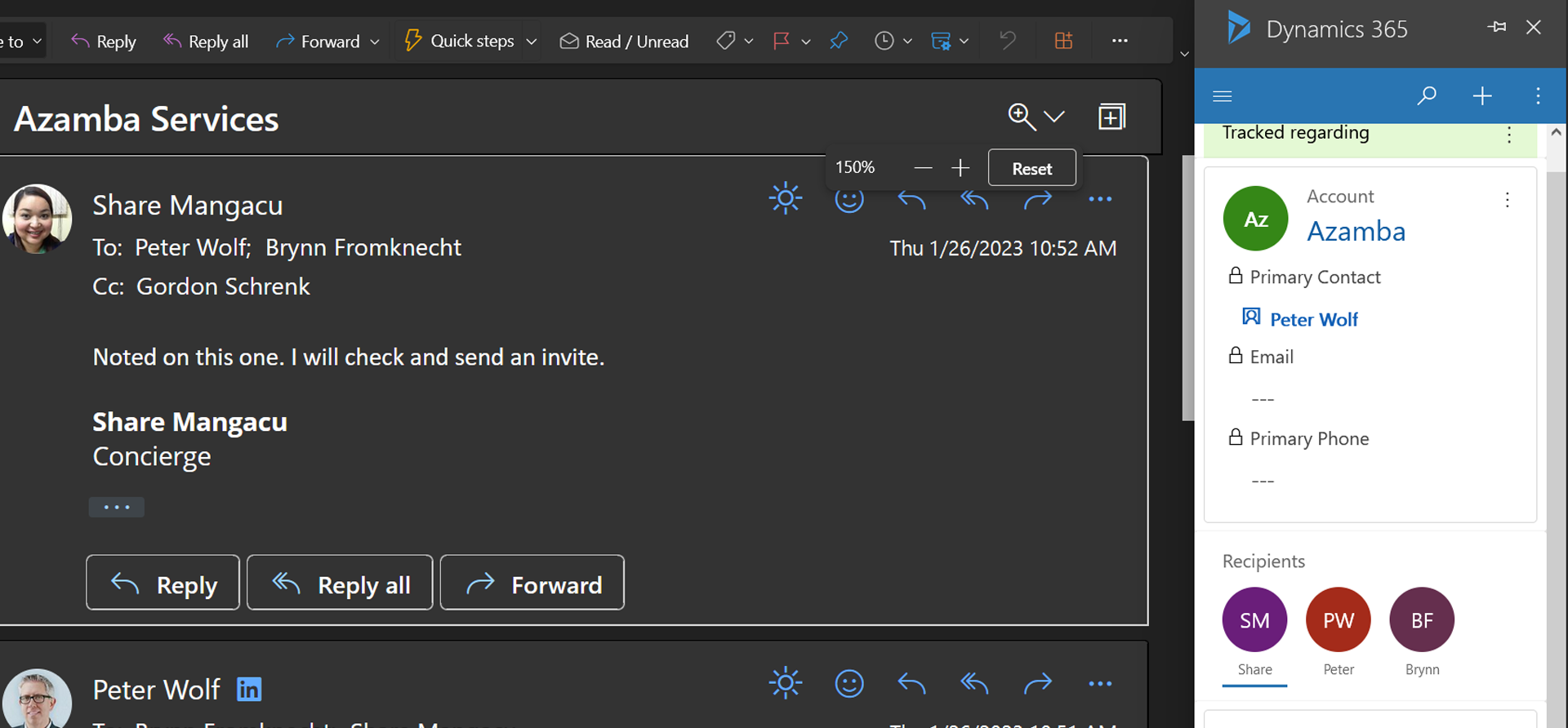Open the Azamba account link

(1356, 232)
